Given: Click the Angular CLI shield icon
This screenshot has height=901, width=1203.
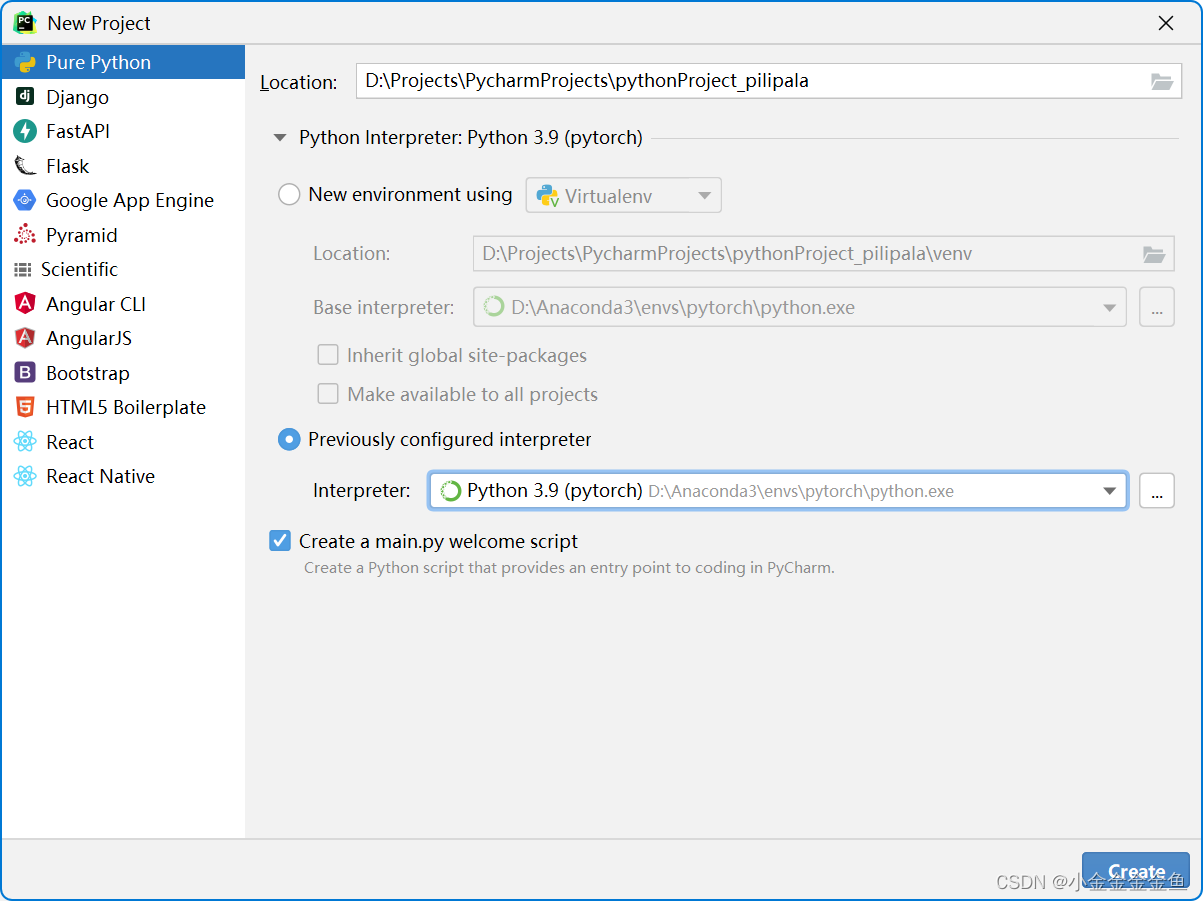Looking at the screenshot, I should click(x=25, y=304).
